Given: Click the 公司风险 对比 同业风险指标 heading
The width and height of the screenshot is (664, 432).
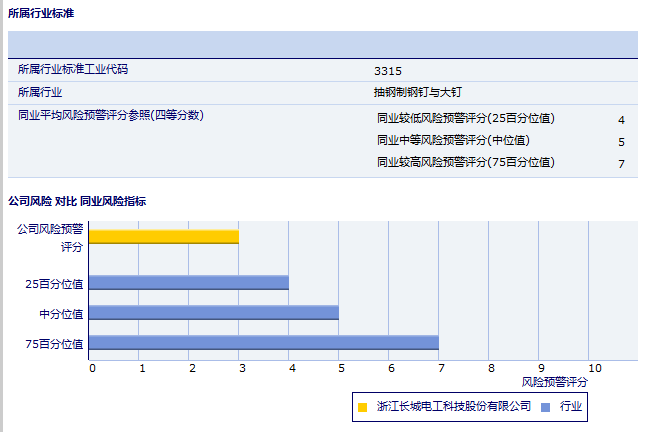Looking at the screenshot, I should click(77, 201).
